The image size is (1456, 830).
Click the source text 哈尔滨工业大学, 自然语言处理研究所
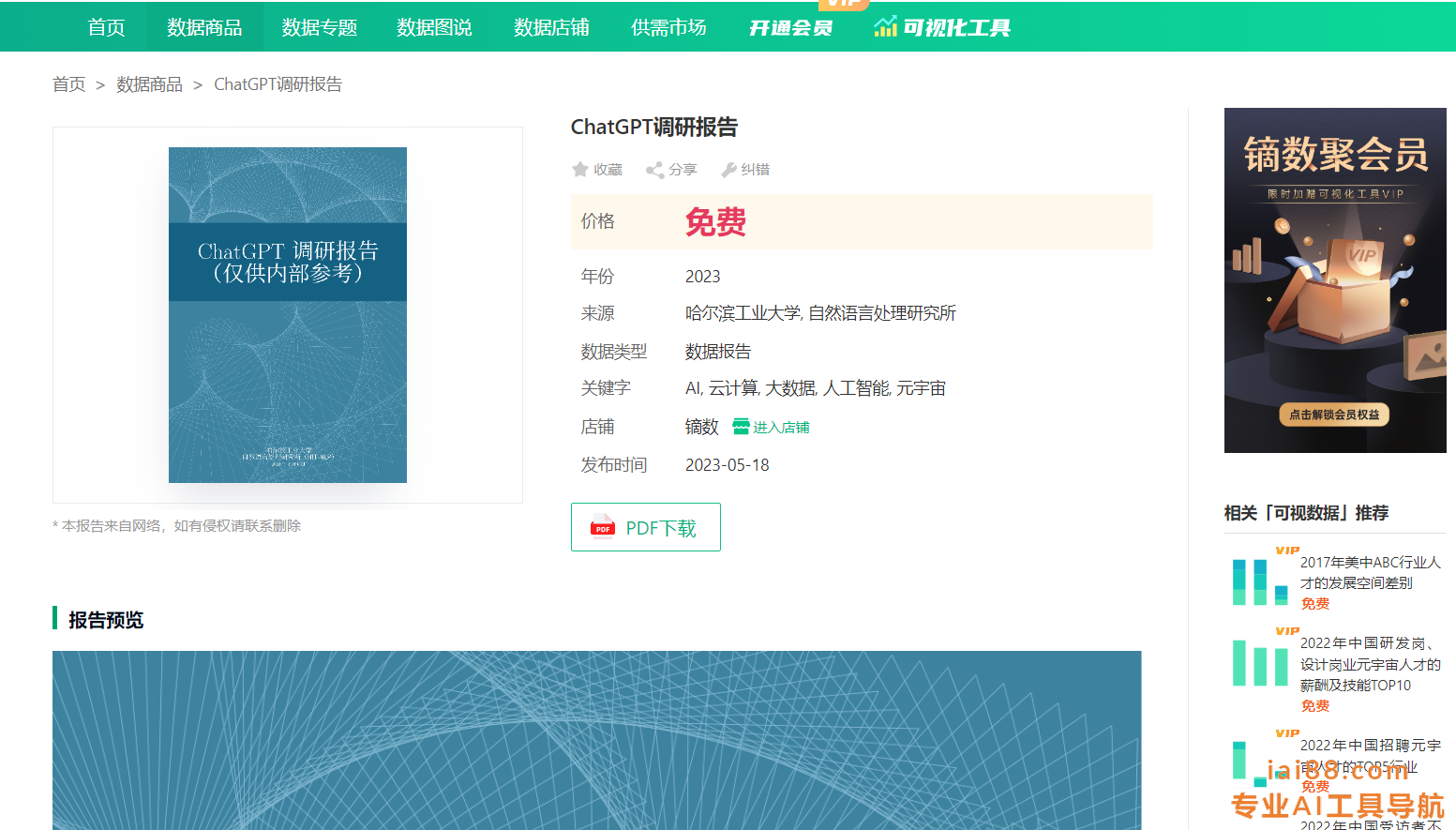(x=820, y=313)
